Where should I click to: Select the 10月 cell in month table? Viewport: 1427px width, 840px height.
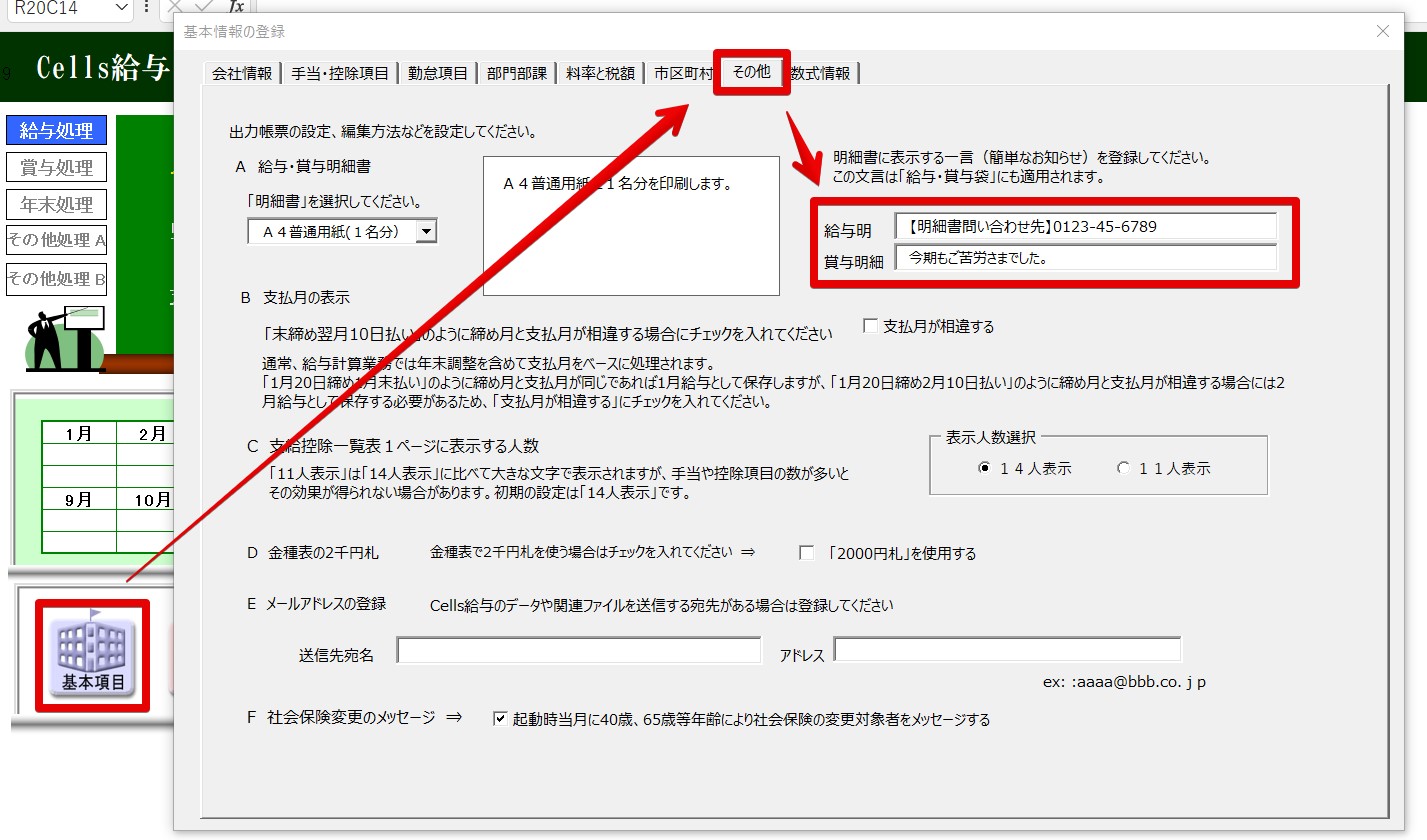tap(146, 499)
